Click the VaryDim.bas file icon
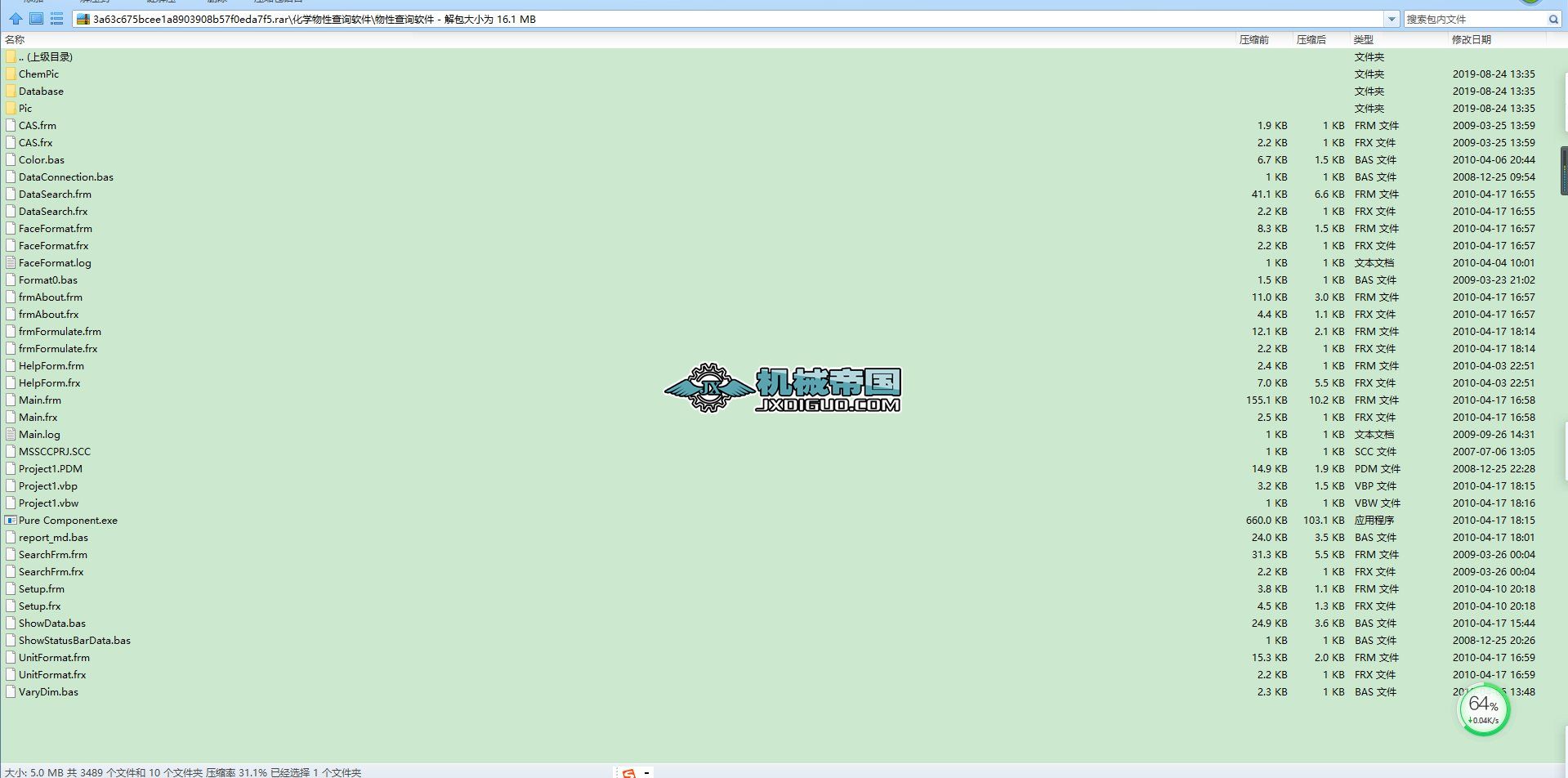The width and height of the screenshot is (1568, 778). click(11, 691)
